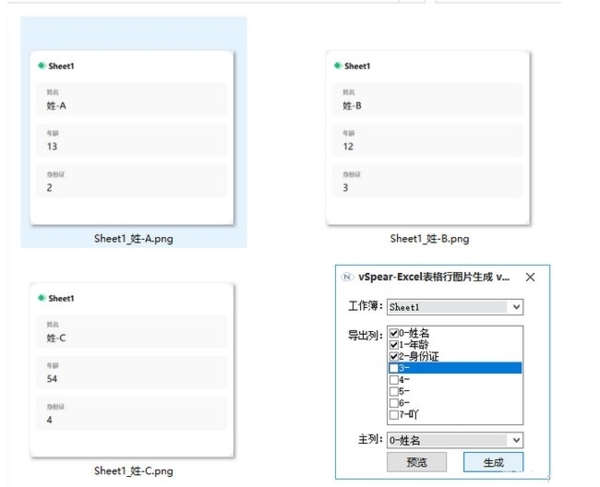The width and height of the screenshot is (600, 487).
Task: Click the 工作簿 label
Action: (x=365, y=306)
